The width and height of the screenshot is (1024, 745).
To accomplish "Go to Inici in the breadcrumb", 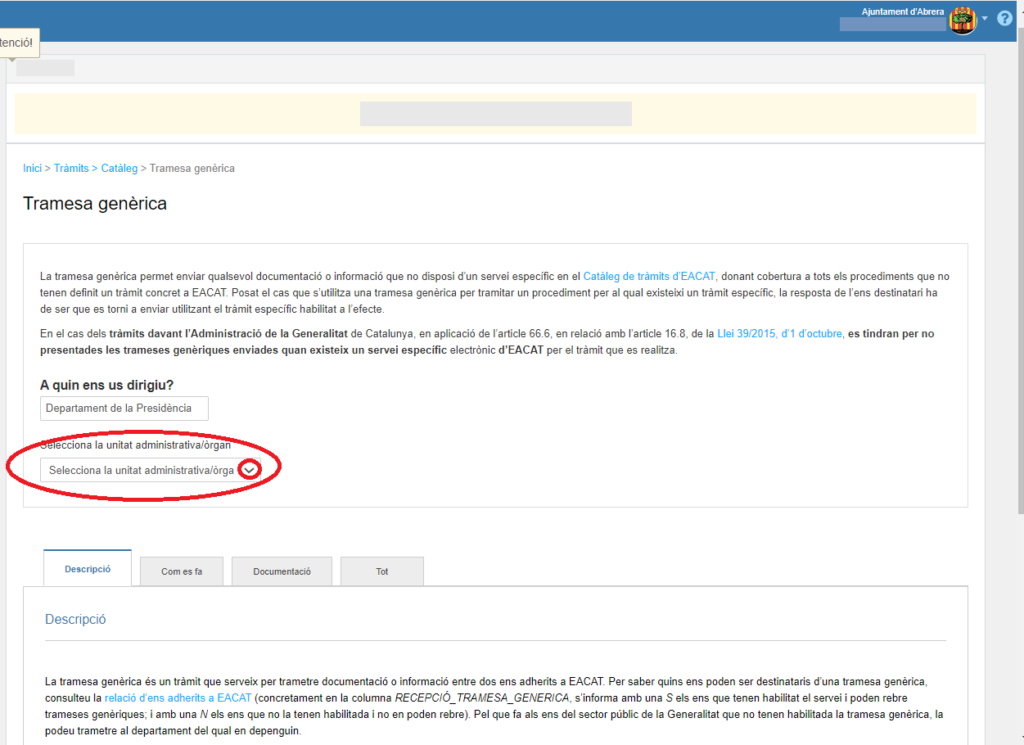I will (x=32, y=168).
